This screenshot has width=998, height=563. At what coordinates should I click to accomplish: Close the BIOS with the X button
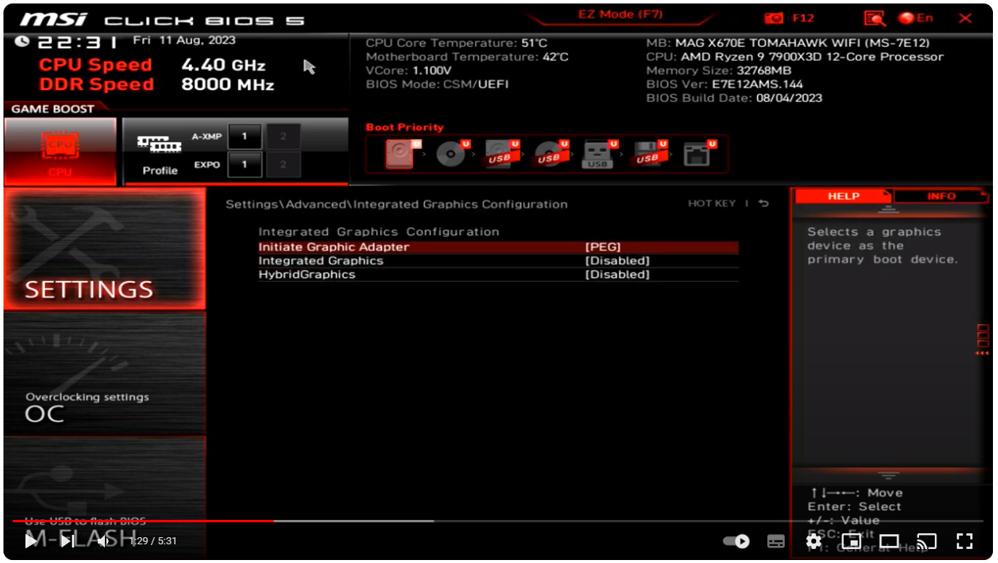965,18
